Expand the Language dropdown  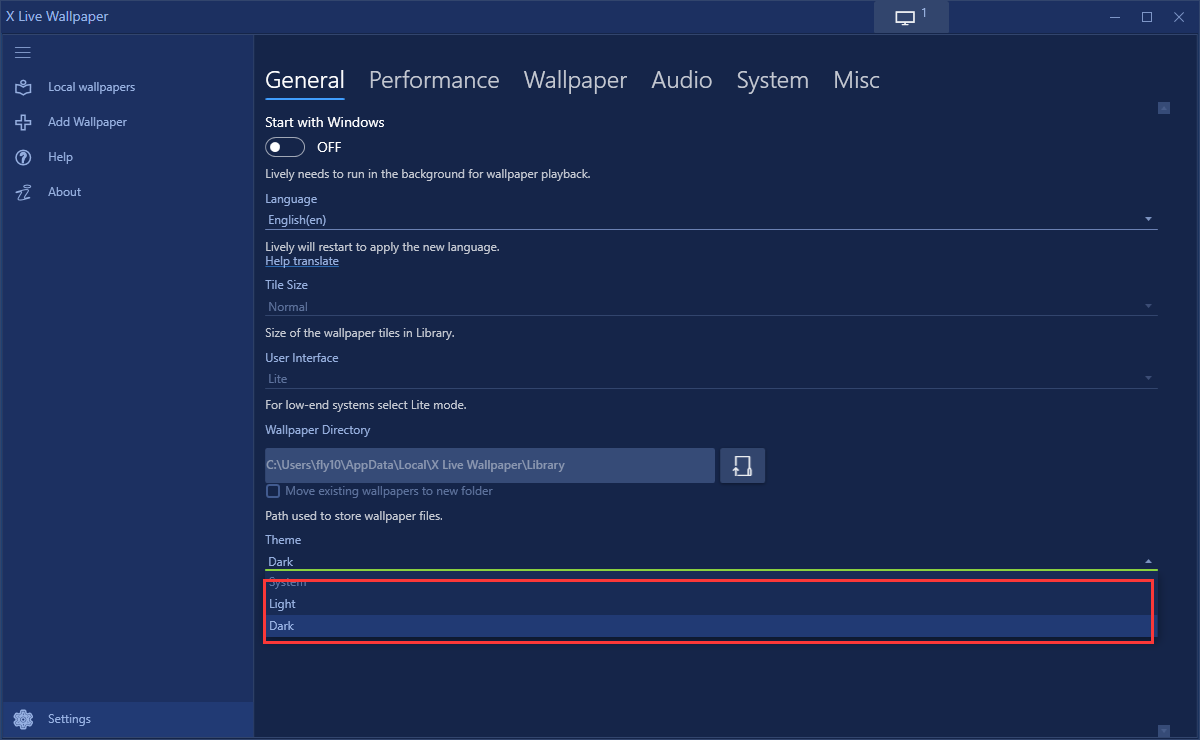[1148, 219]
